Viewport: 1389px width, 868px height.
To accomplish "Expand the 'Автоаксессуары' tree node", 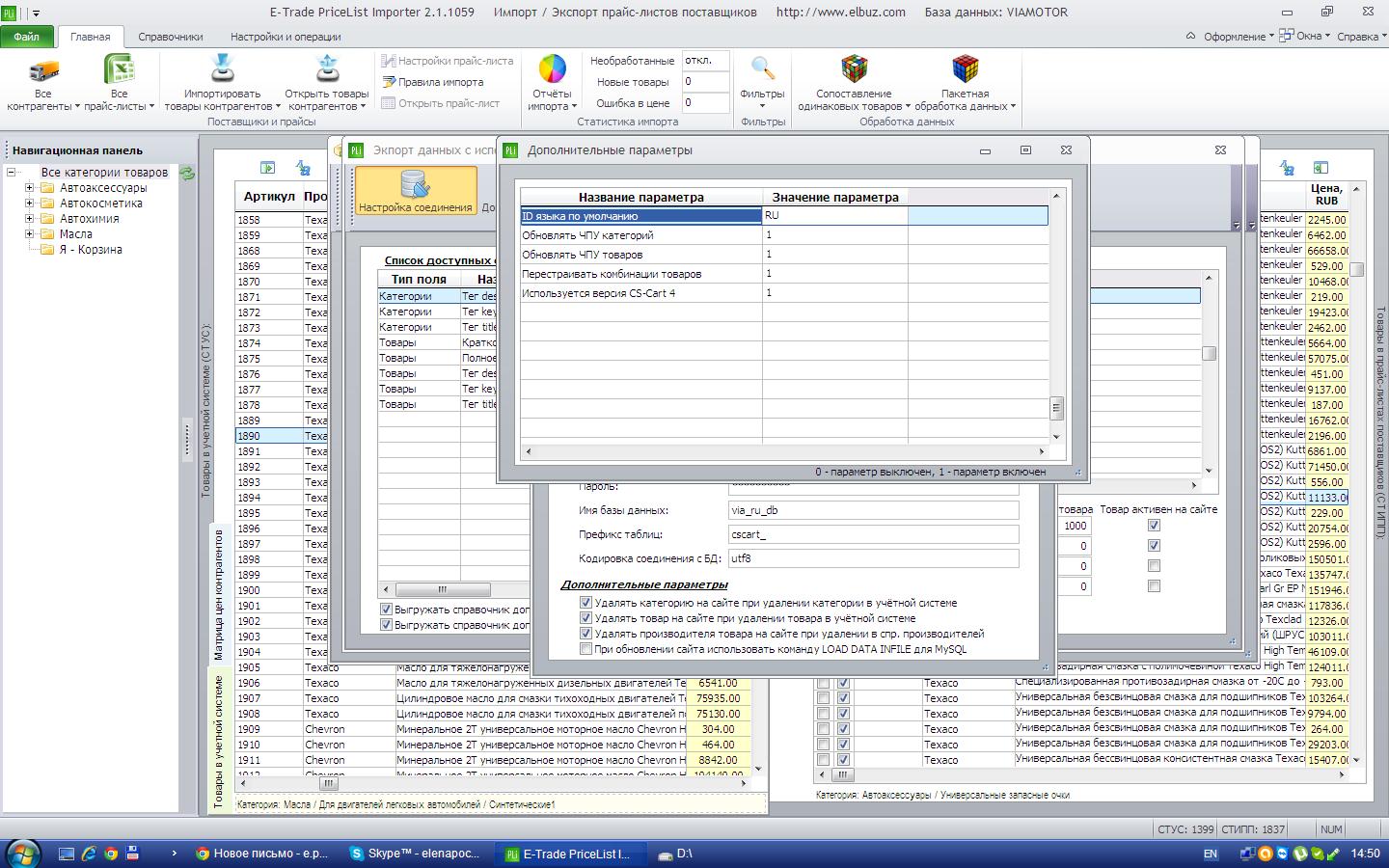I will pos(29,188).
